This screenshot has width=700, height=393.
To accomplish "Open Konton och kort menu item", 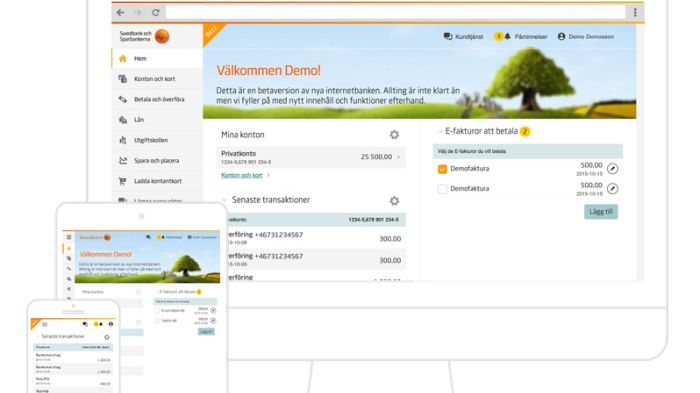I will [x=157, y=79].
